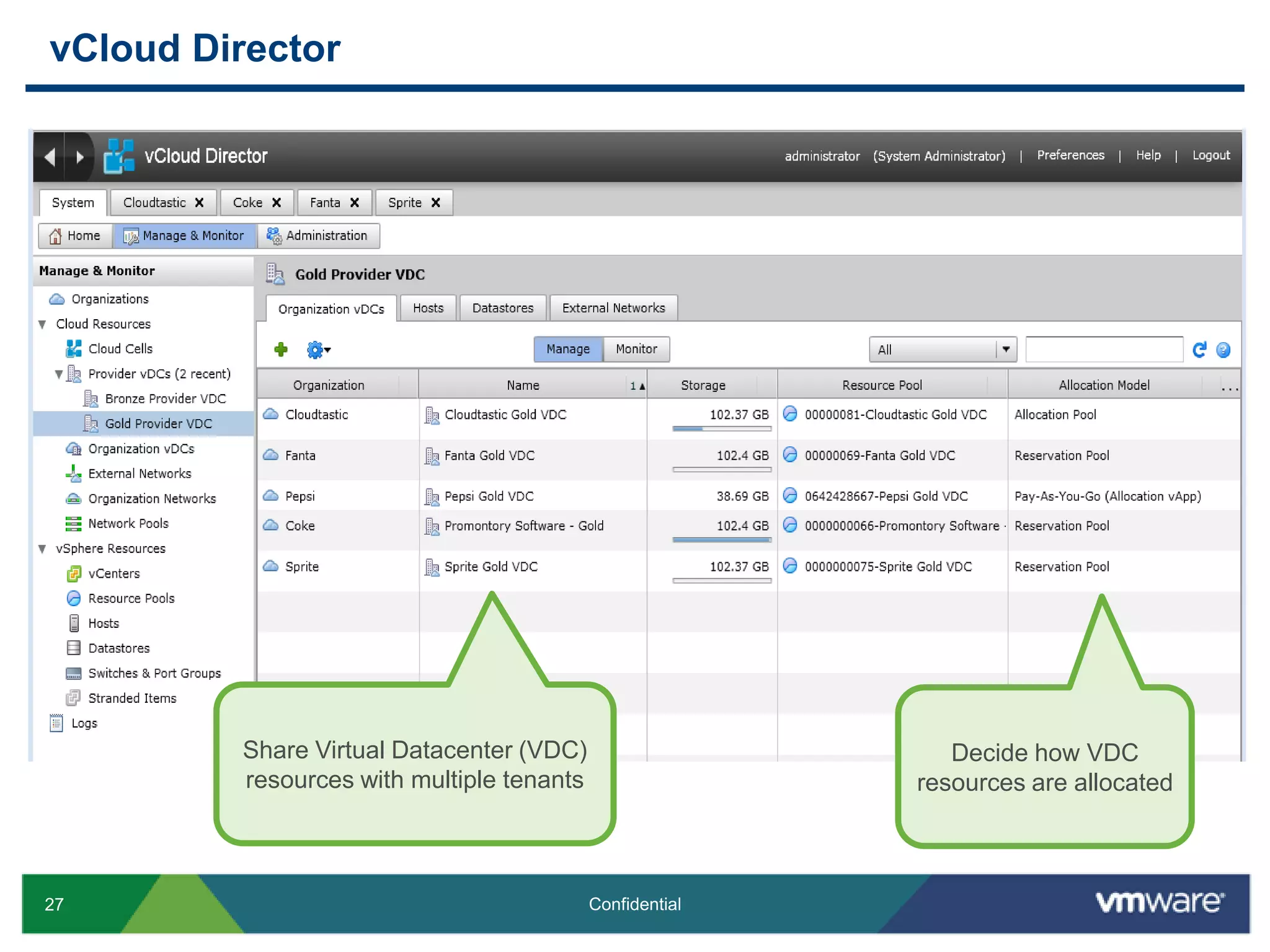
Task: Click Cloudtastic storage usage bar
Action: tap(721, 429)
